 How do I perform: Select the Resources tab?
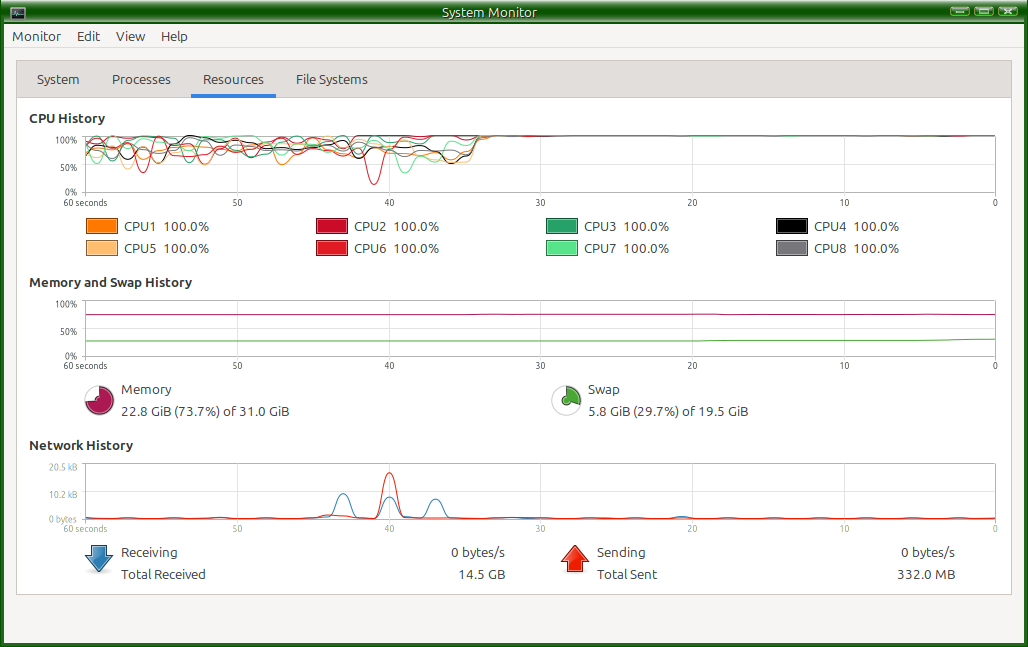click(233, 79)
